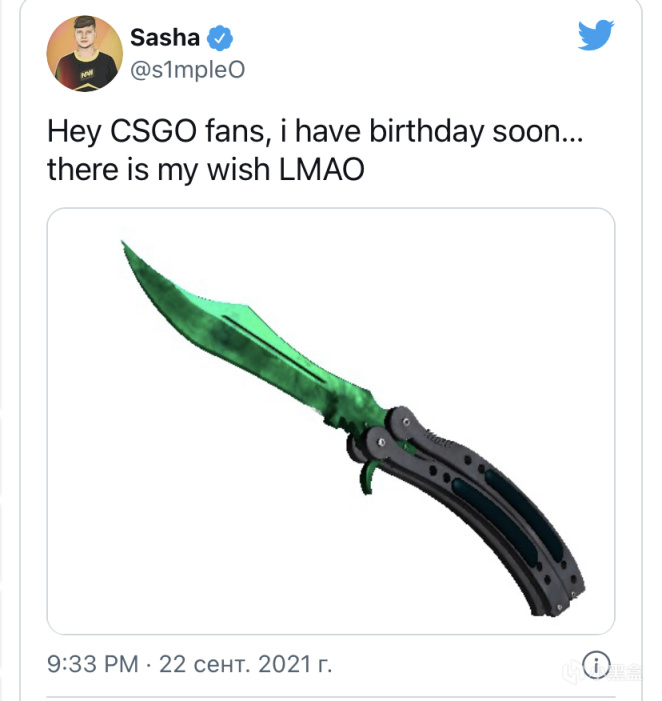Open the tweet info circle icon
This screenshot has height=701, width=662.
596,664
